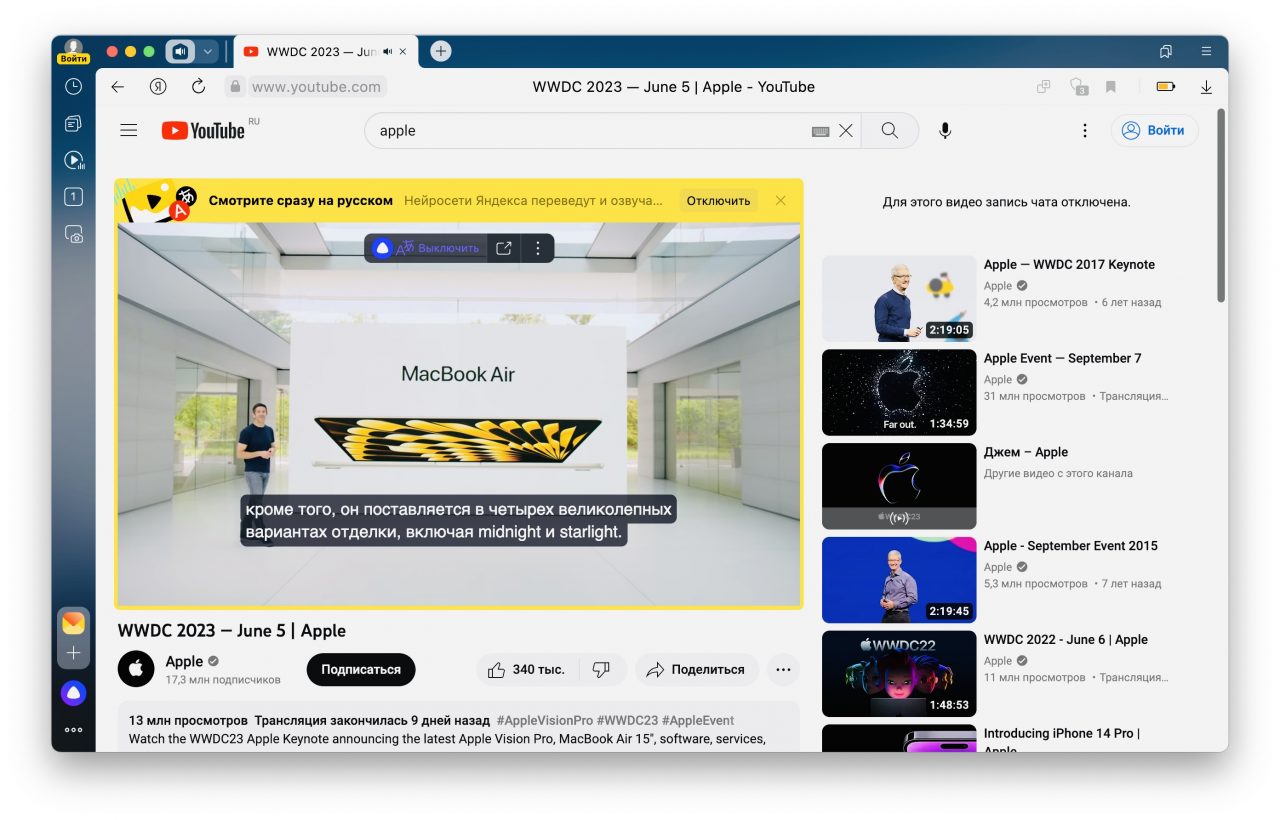The image size is (1280, 820).
Task: Open the downloads panel
Action: (1206, 87)
